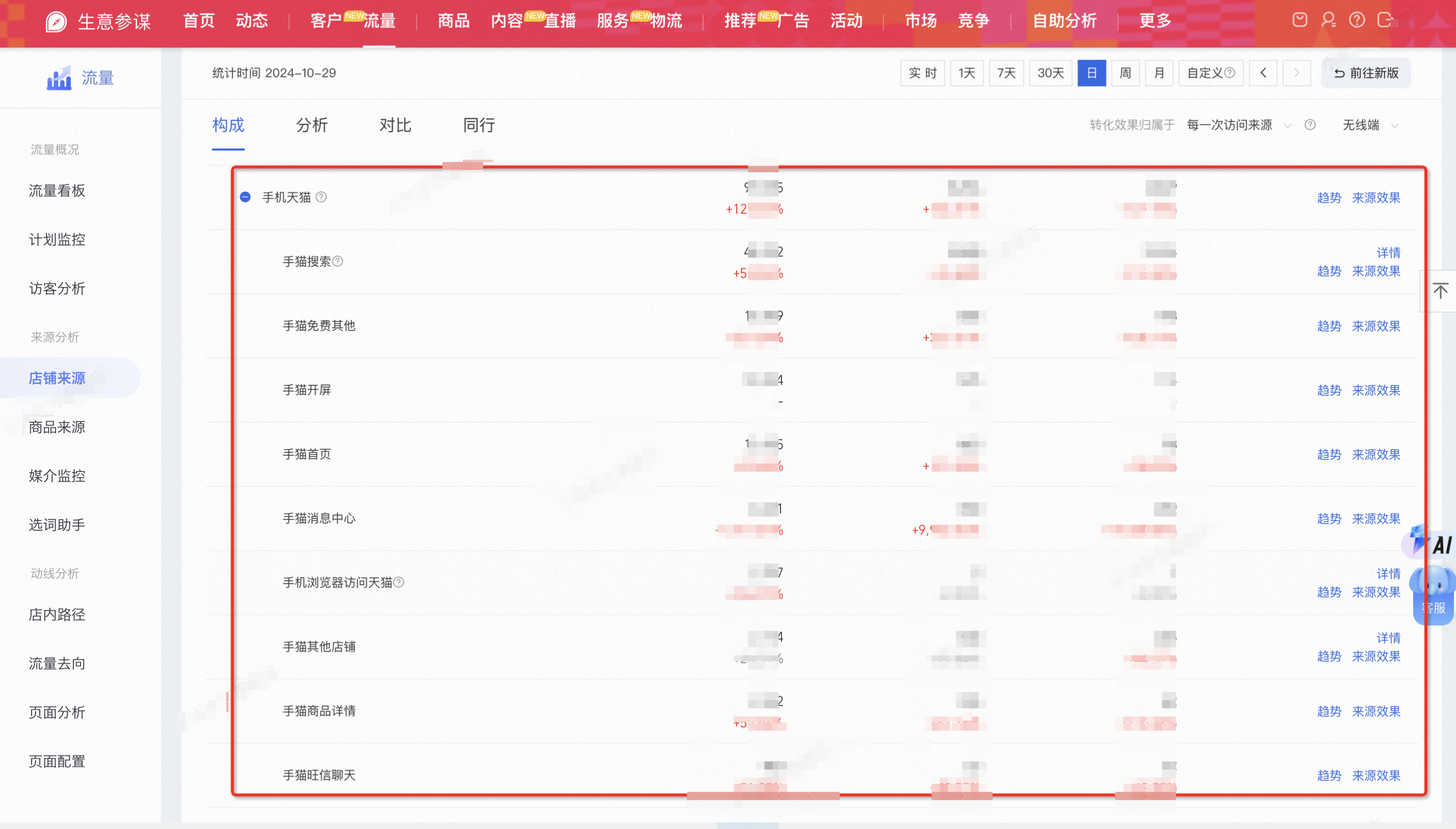
Task: Open 直播 in the top navigation
Action: (x=560, y=21)
